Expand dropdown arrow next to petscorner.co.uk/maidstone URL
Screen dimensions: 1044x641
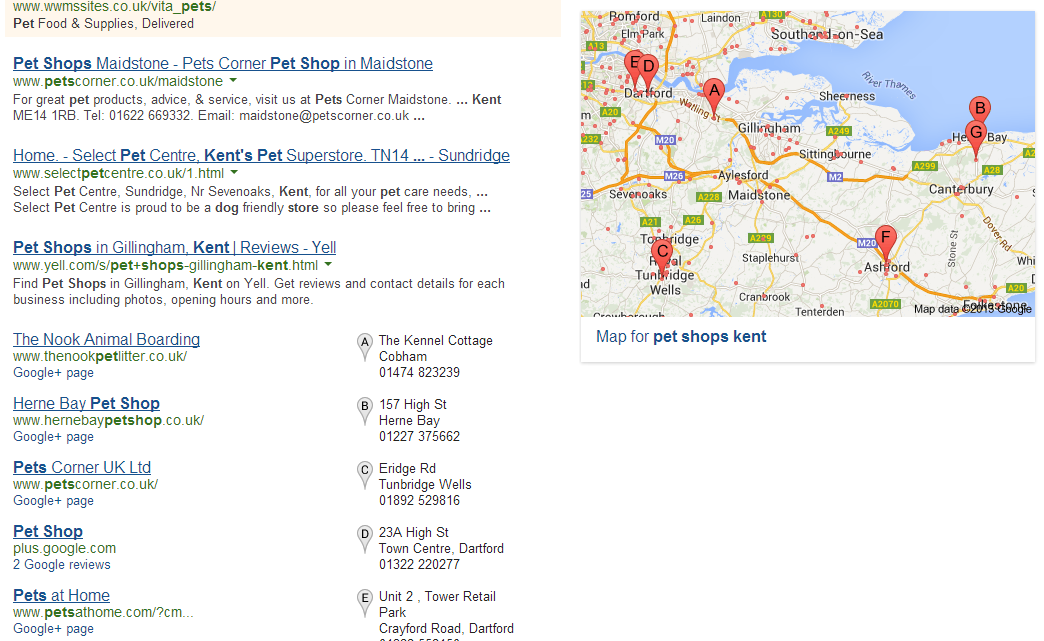pyautogui.click(x=233, y=81)
